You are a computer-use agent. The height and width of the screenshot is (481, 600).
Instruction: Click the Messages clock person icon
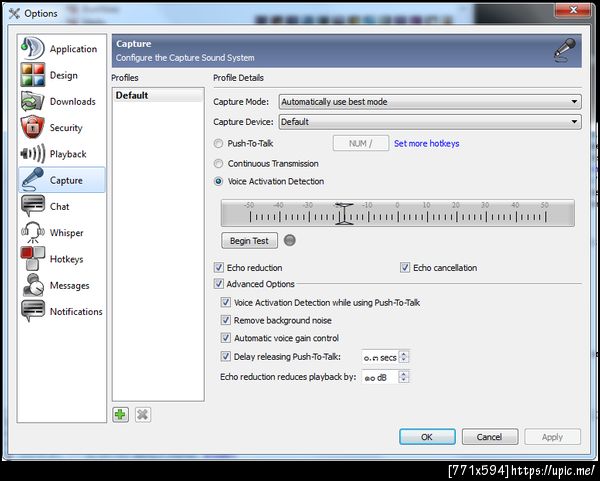(33, 285)
